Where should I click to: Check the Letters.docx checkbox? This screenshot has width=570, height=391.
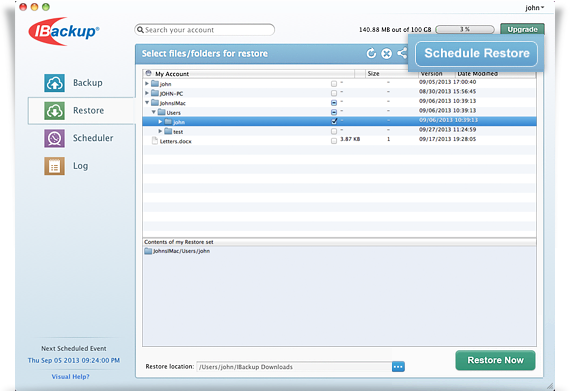334,141
